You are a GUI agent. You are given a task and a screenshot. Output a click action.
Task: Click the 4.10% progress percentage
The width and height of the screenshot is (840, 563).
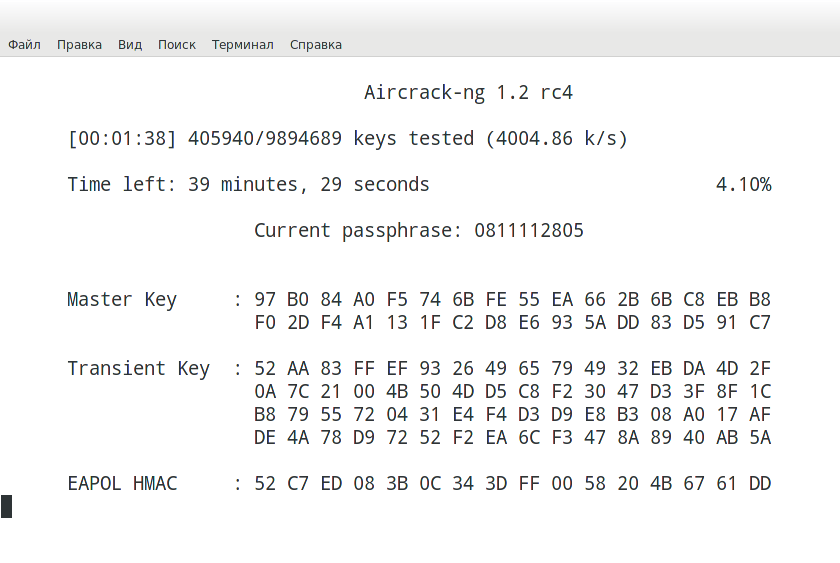743,185
